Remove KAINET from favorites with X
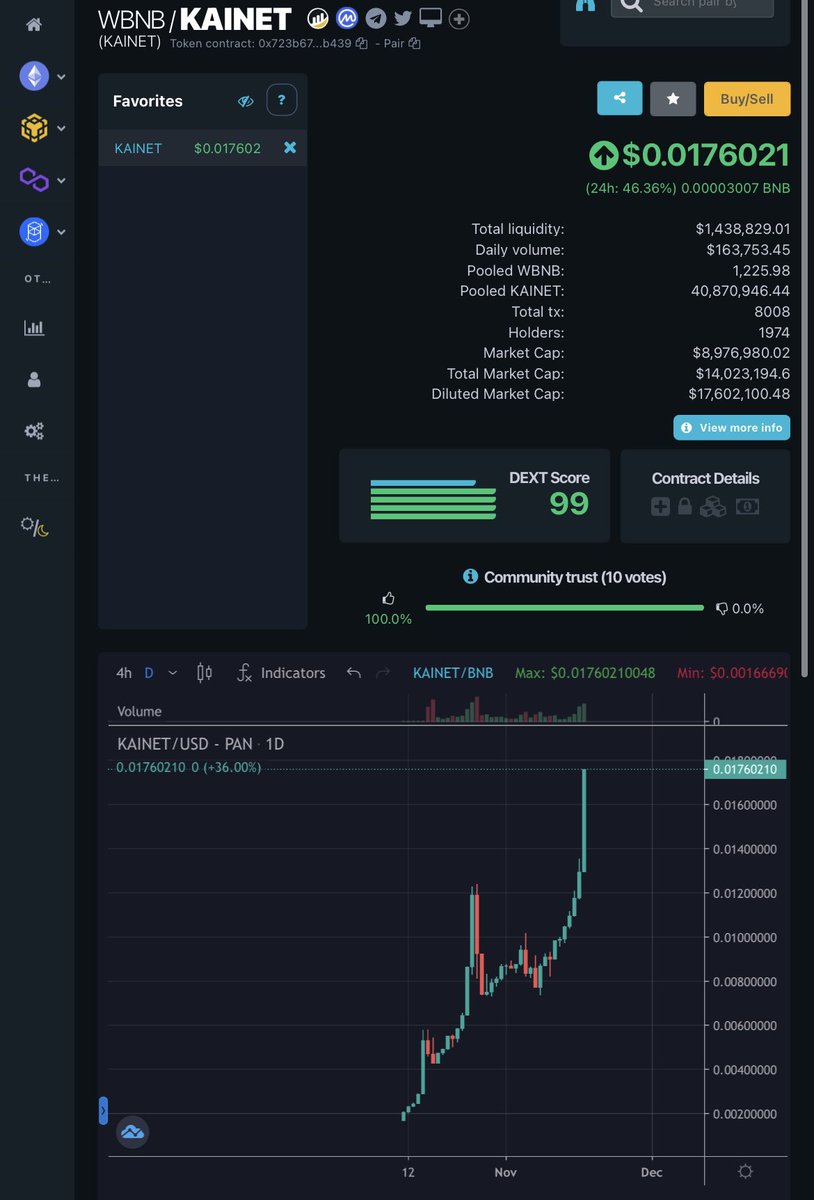The height and width of the screenshot is (1200, 814). 290,148
